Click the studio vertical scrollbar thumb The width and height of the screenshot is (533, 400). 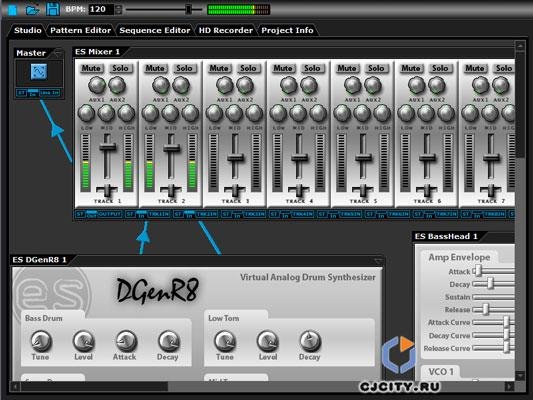[520, 104]
